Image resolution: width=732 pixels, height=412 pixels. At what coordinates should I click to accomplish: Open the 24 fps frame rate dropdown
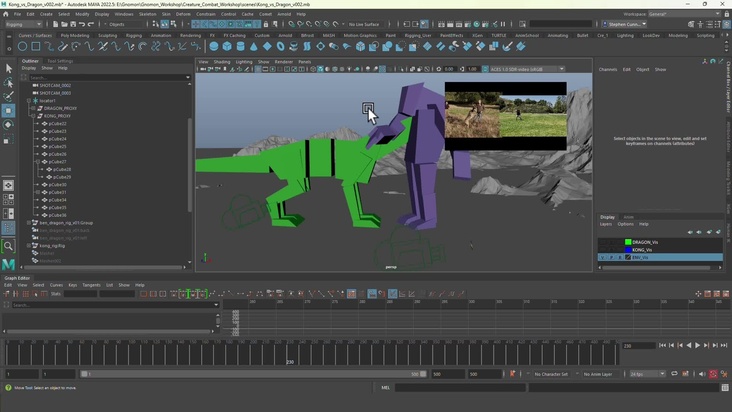647,374
